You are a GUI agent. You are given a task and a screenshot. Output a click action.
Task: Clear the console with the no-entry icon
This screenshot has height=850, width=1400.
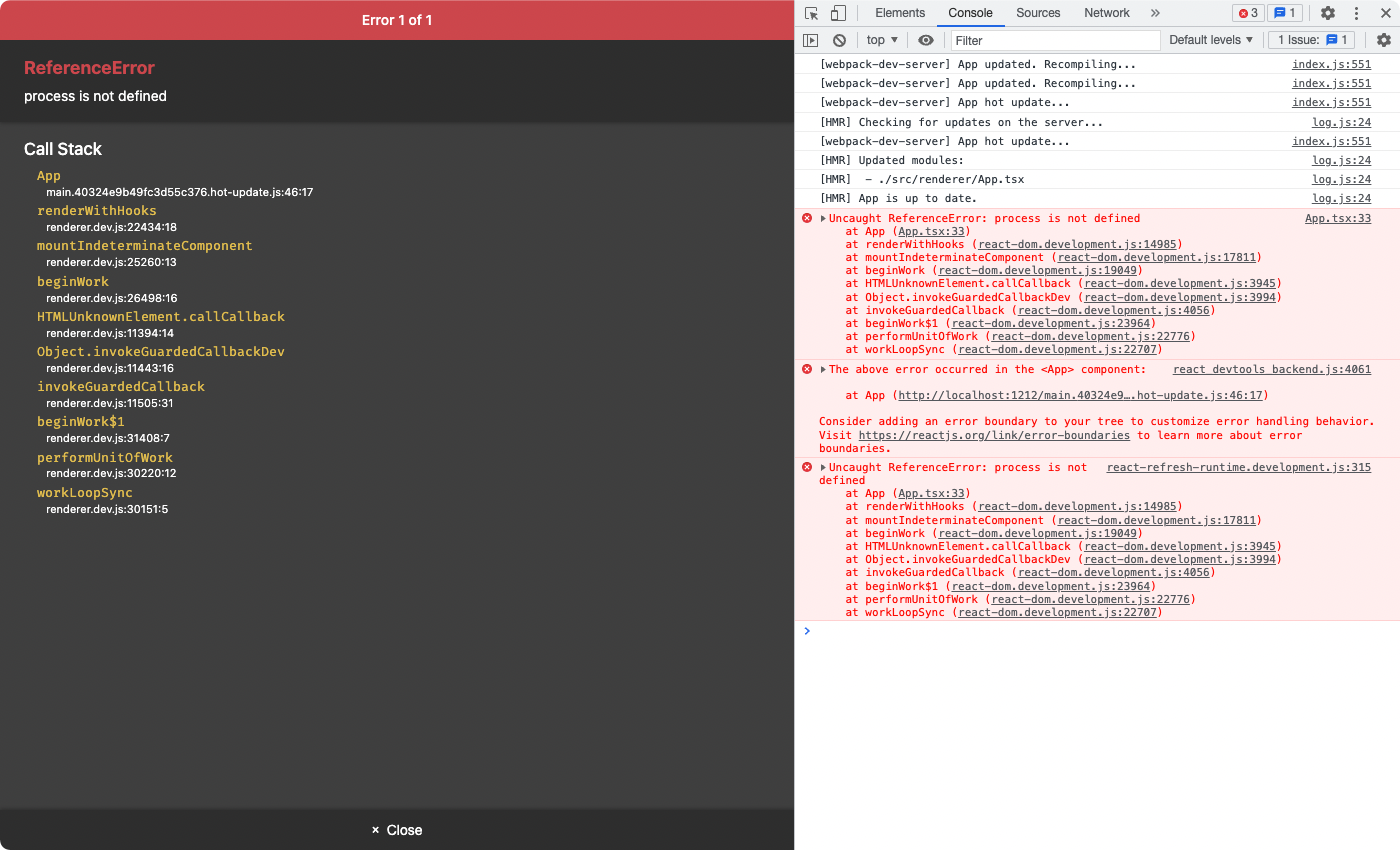coord(838,40)
